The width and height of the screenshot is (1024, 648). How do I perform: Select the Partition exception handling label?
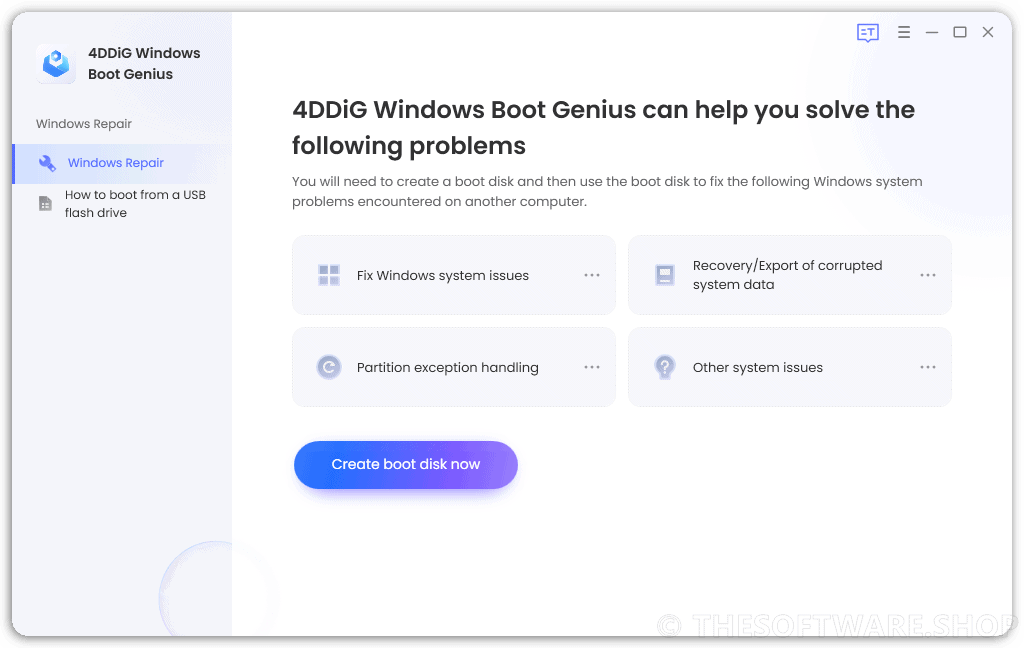[x=447, y=368]
